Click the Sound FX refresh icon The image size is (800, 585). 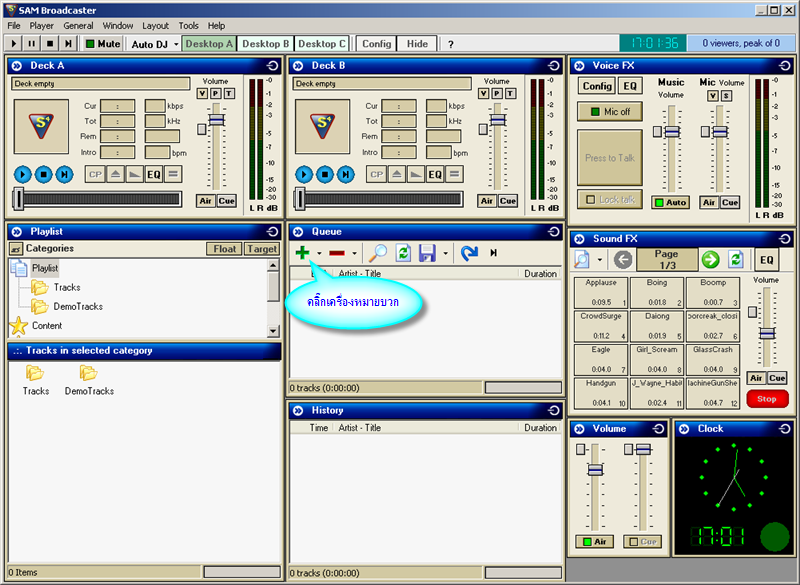click(x=736, y=260)
